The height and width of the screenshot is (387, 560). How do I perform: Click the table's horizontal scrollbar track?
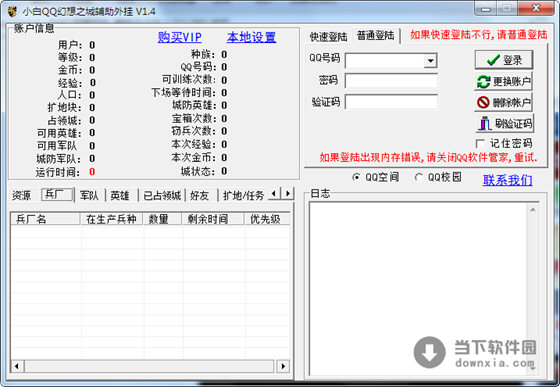[150, 366]
